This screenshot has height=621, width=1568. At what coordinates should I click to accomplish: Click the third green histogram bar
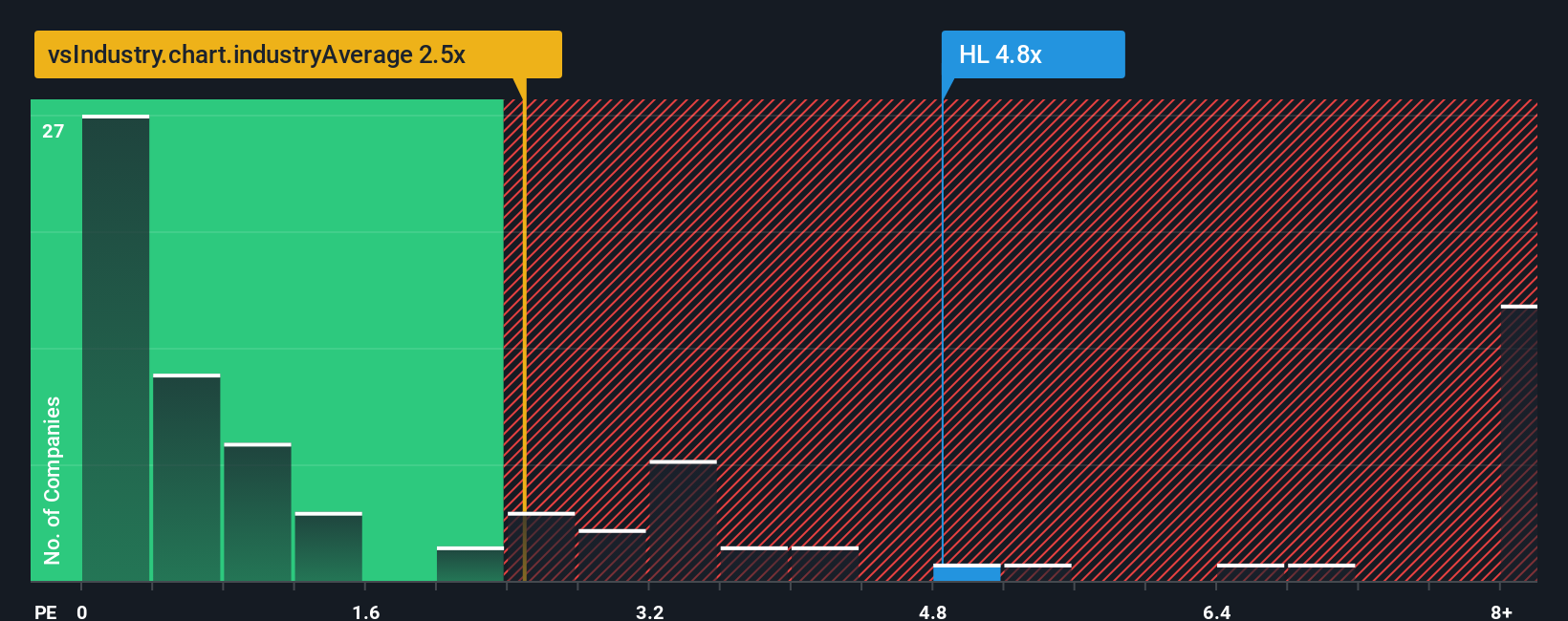point(257,512)
